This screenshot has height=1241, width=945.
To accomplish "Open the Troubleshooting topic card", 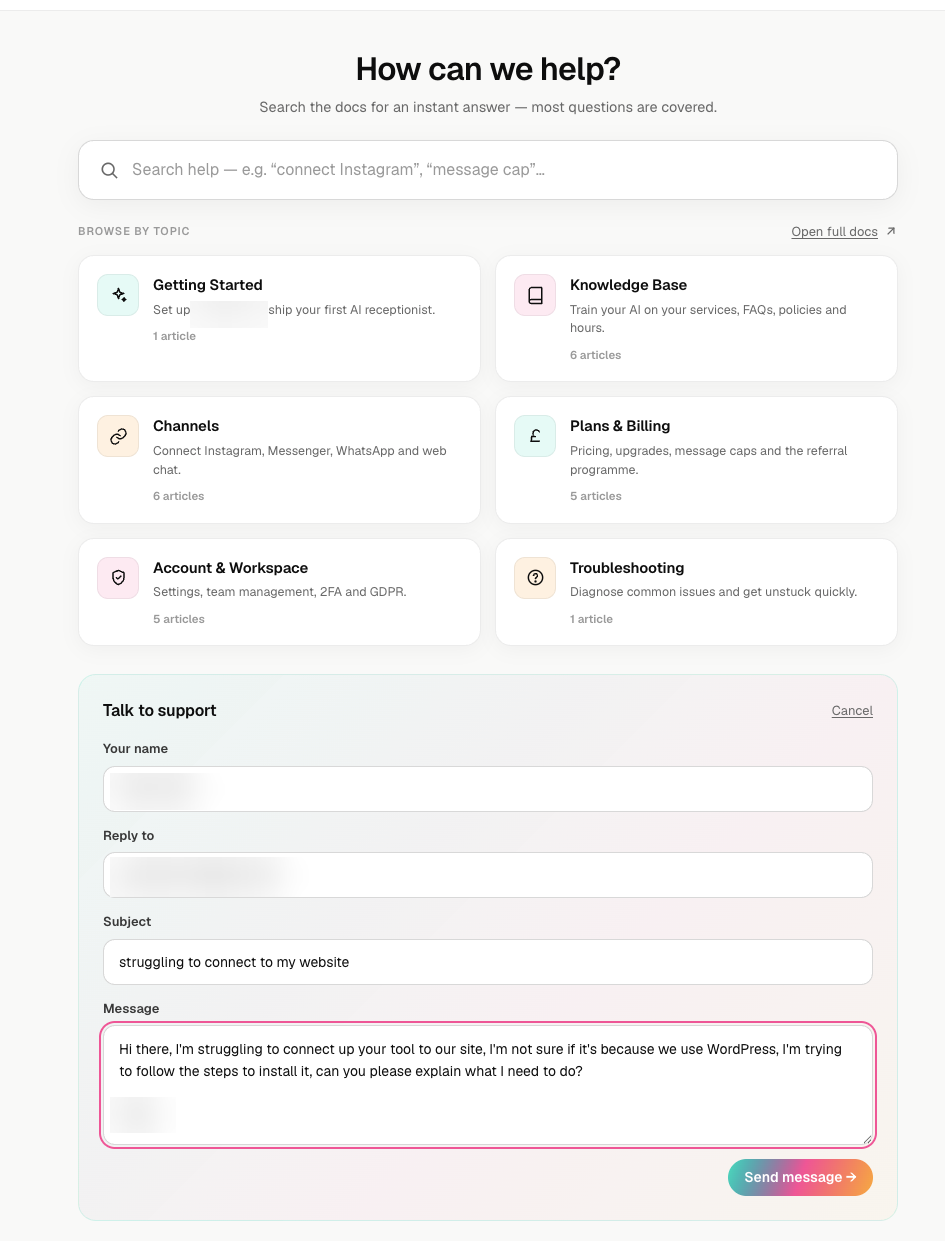I will [696, 592].
